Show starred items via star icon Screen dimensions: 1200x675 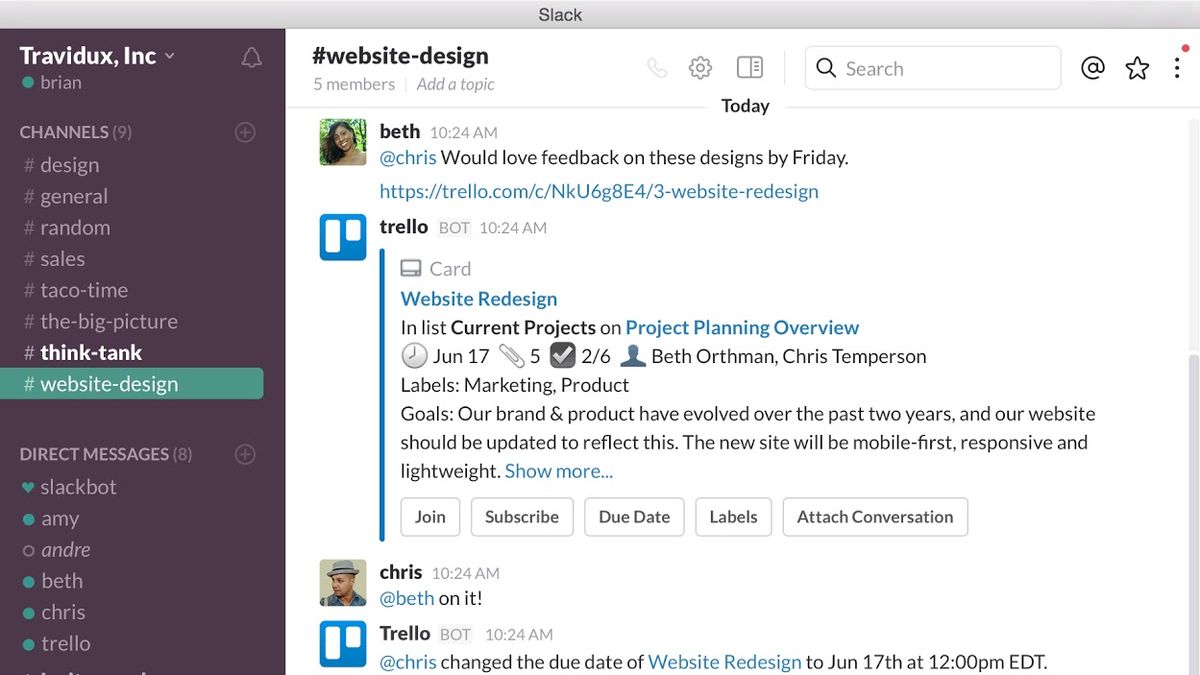1137,68
